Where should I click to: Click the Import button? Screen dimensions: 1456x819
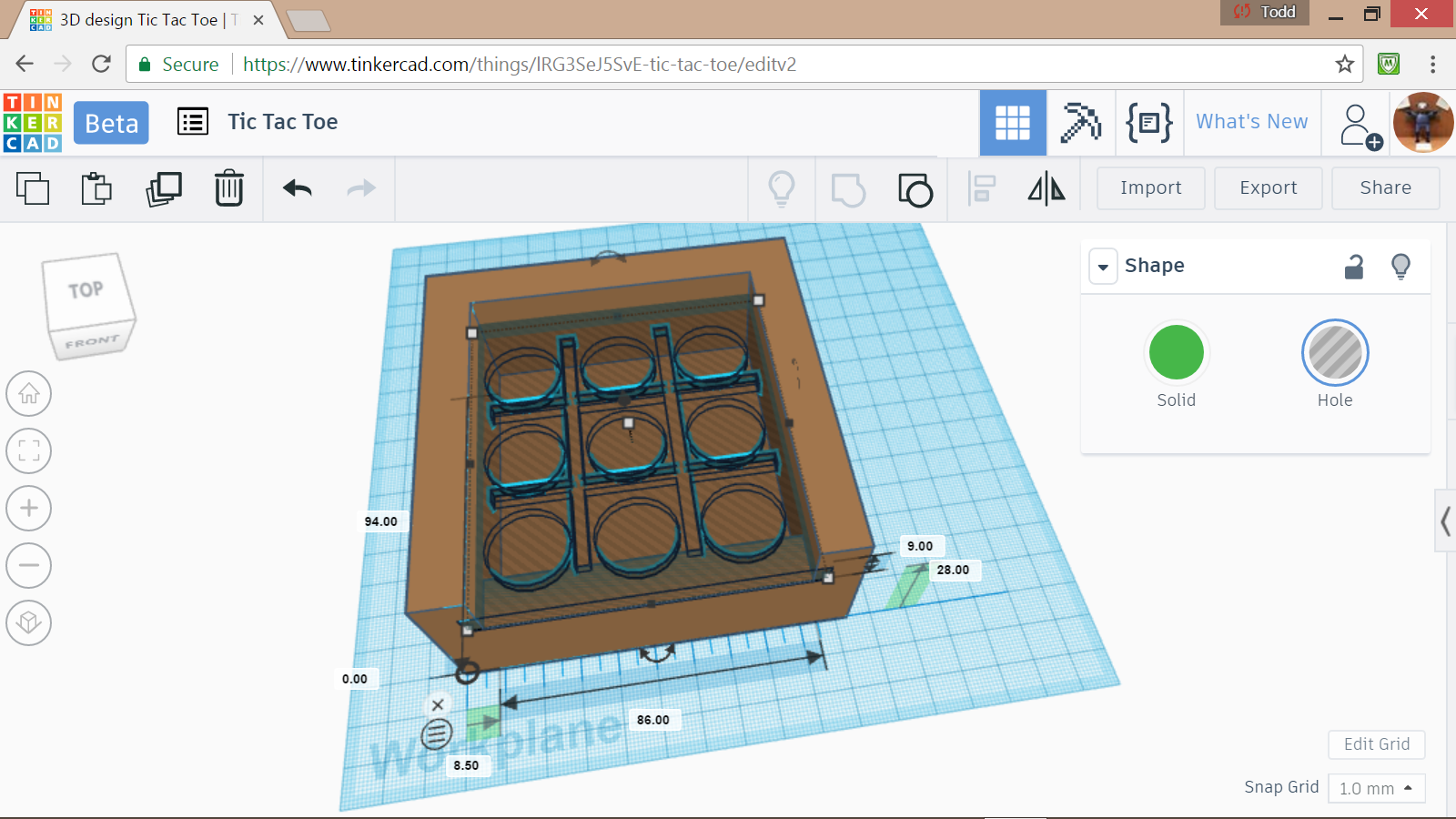(x=1150, y=187)
